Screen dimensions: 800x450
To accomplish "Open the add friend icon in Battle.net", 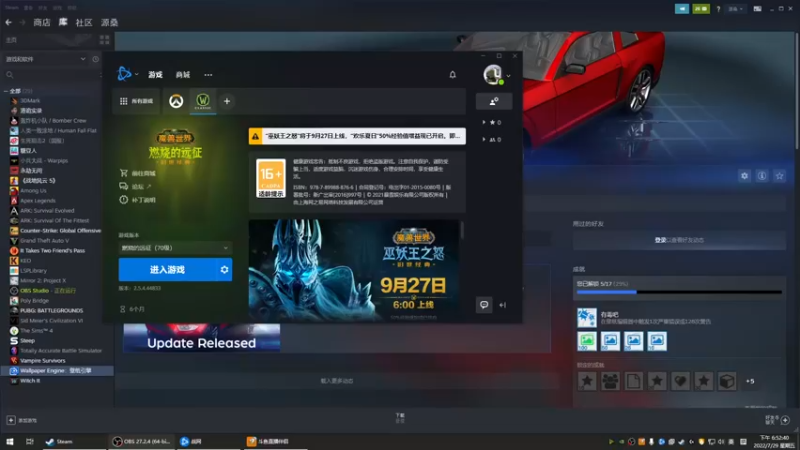I will click(494, 102).
